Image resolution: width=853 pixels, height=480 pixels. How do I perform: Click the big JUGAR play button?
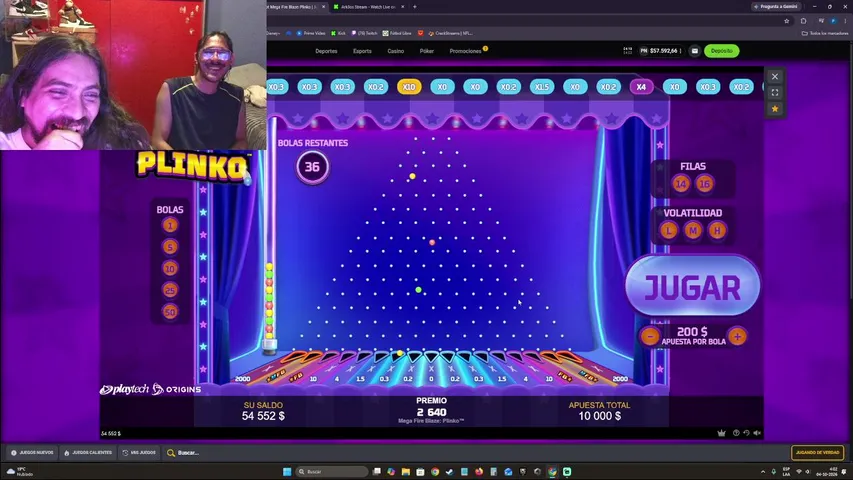coord(692,286)
